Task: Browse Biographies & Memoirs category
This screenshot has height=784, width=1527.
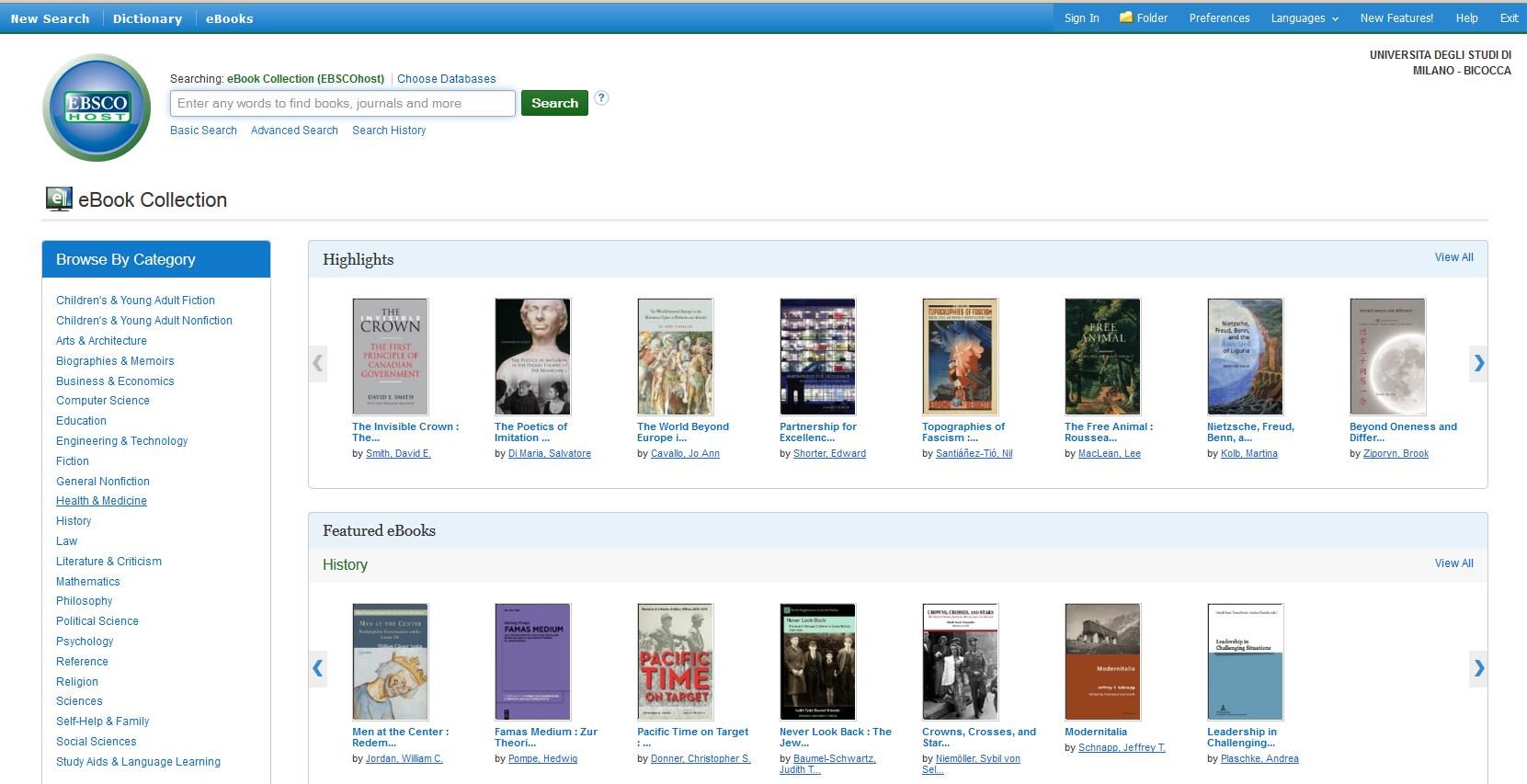Action: point(115,361)
